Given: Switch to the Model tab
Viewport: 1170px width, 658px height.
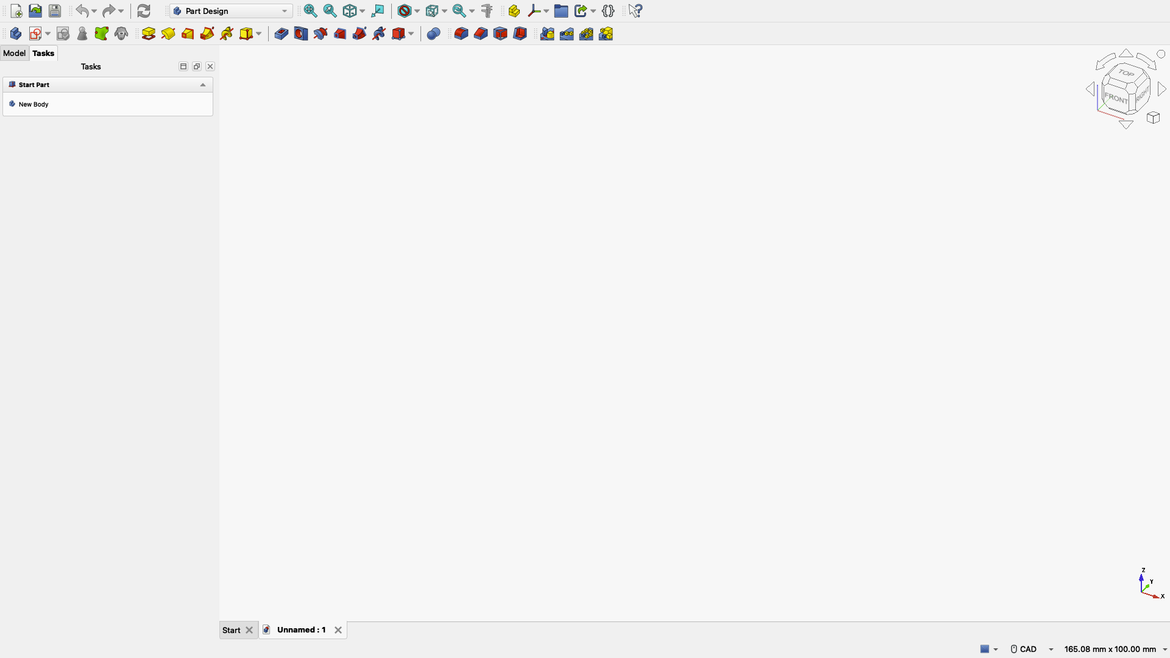Looking at the screenshot, I should coord(14,53).
